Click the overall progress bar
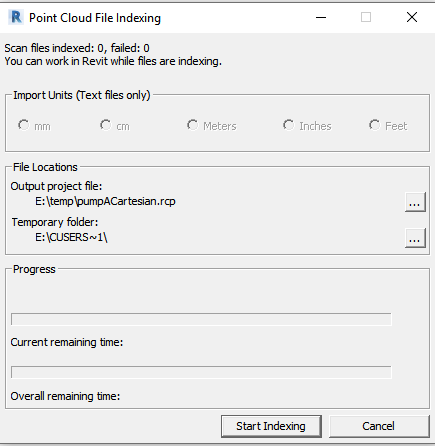435x446 pixels. [x=201, y=372]
